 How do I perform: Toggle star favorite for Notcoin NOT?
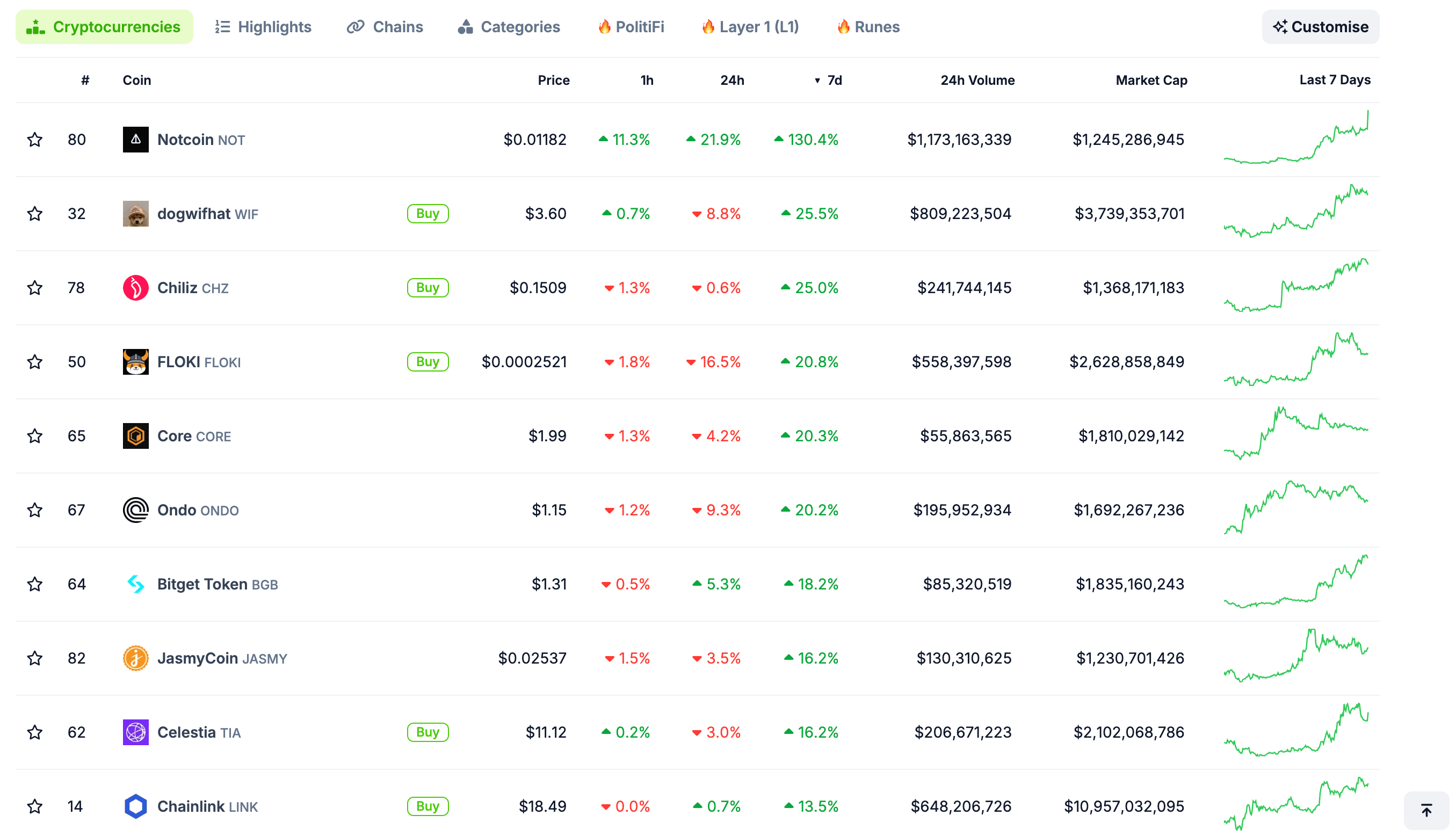click(35, 139)
